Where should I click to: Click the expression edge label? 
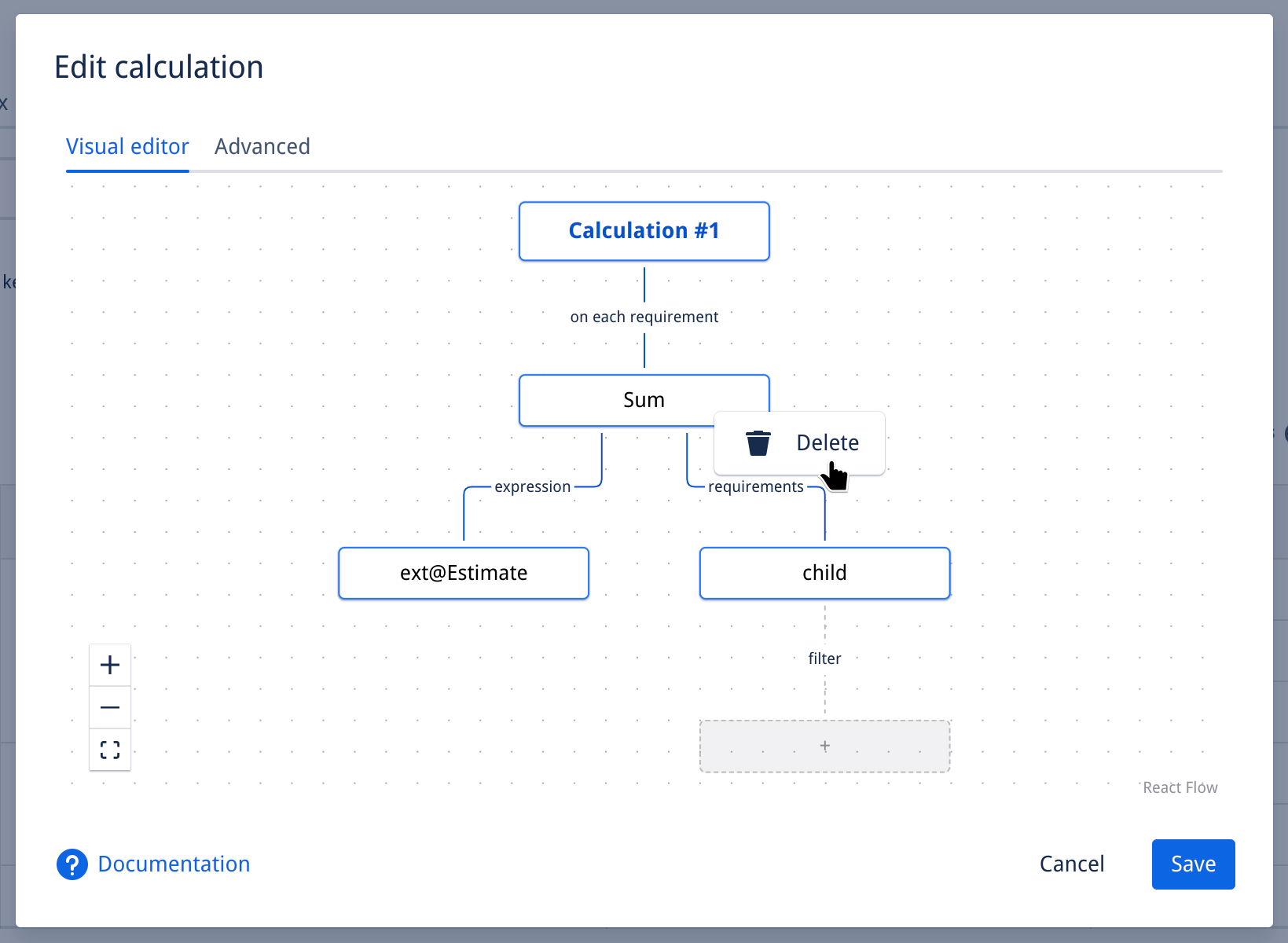coord(532,487)
